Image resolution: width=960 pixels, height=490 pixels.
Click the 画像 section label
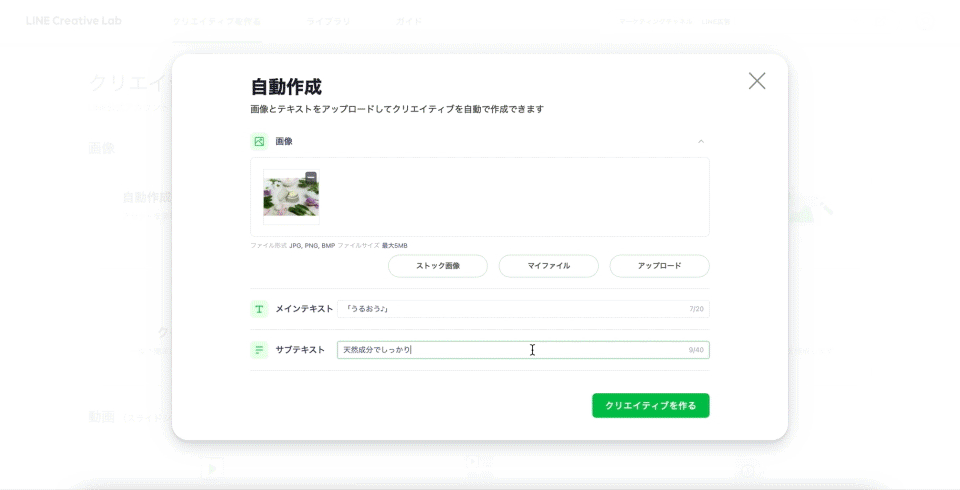click(x=284, y=141)
